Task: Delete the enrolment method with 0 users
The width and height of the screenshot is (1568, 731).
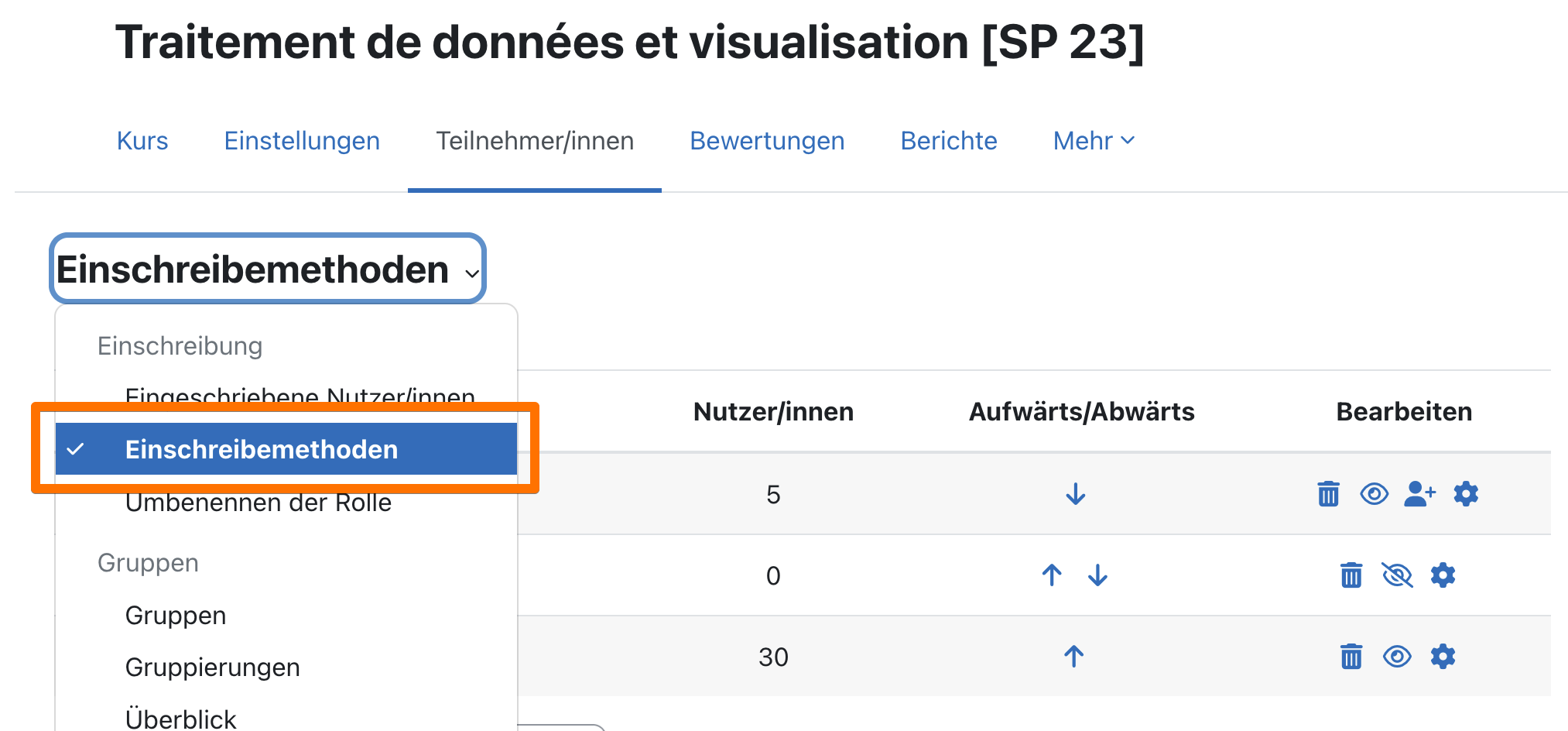Action: tap(1351, 575)
